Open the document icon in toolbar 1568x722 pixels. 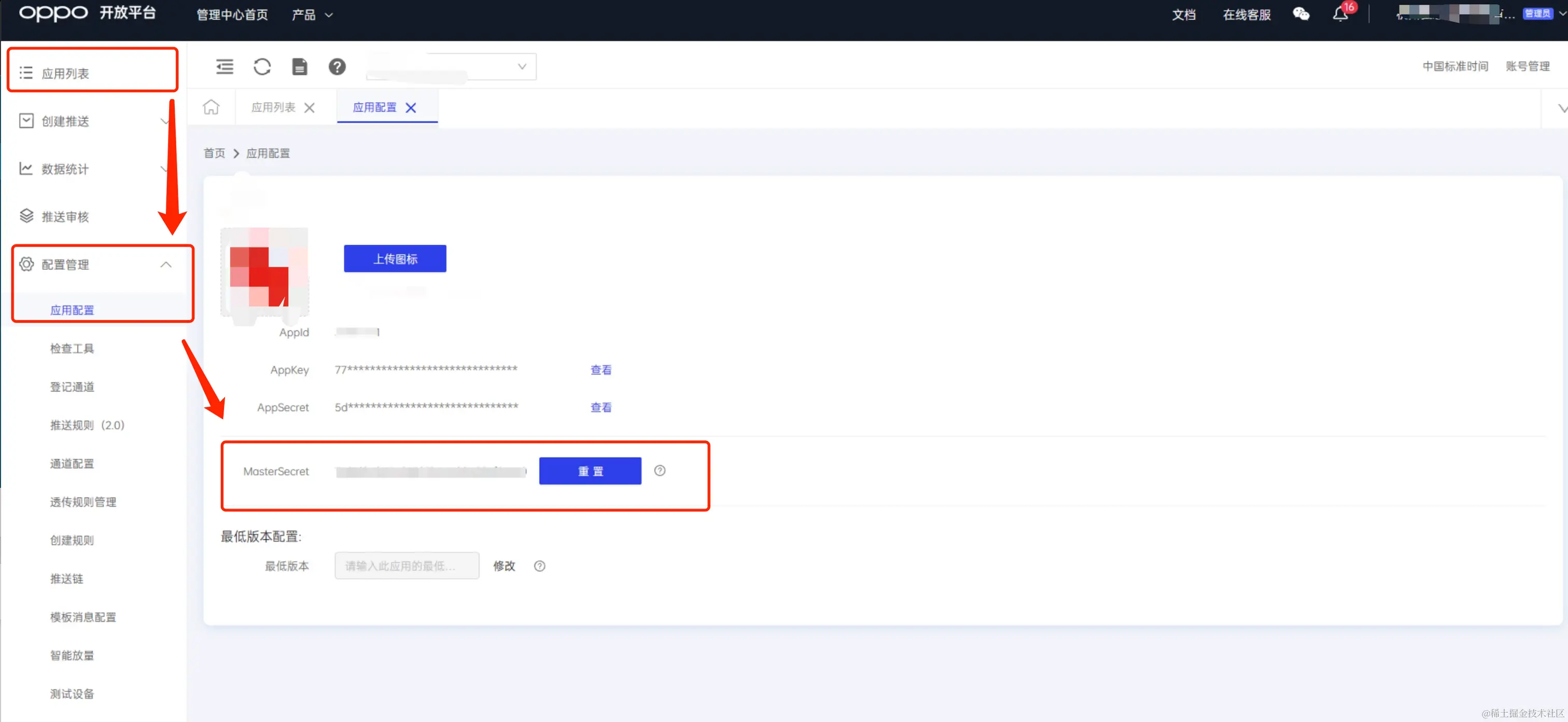300,66
